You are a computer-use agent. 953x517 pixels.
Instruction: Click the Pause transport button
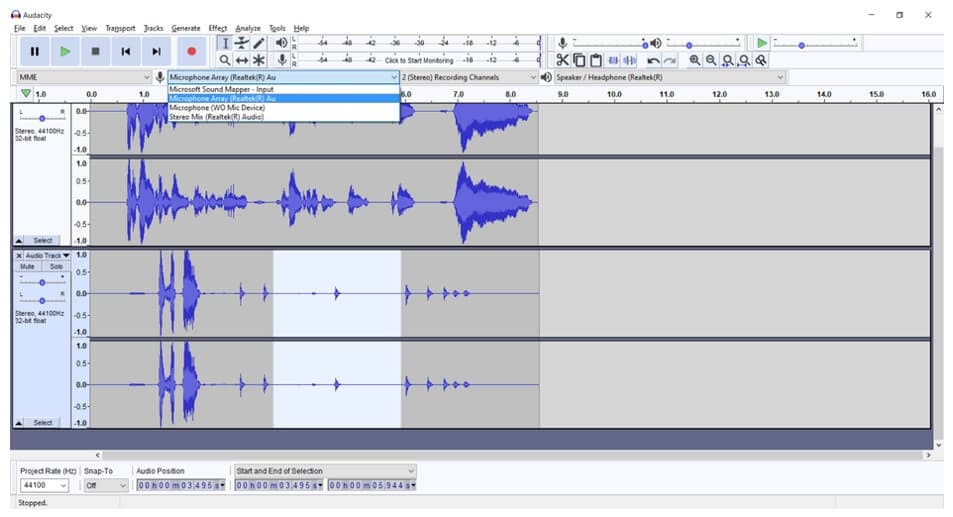click(x=35, y=52)
